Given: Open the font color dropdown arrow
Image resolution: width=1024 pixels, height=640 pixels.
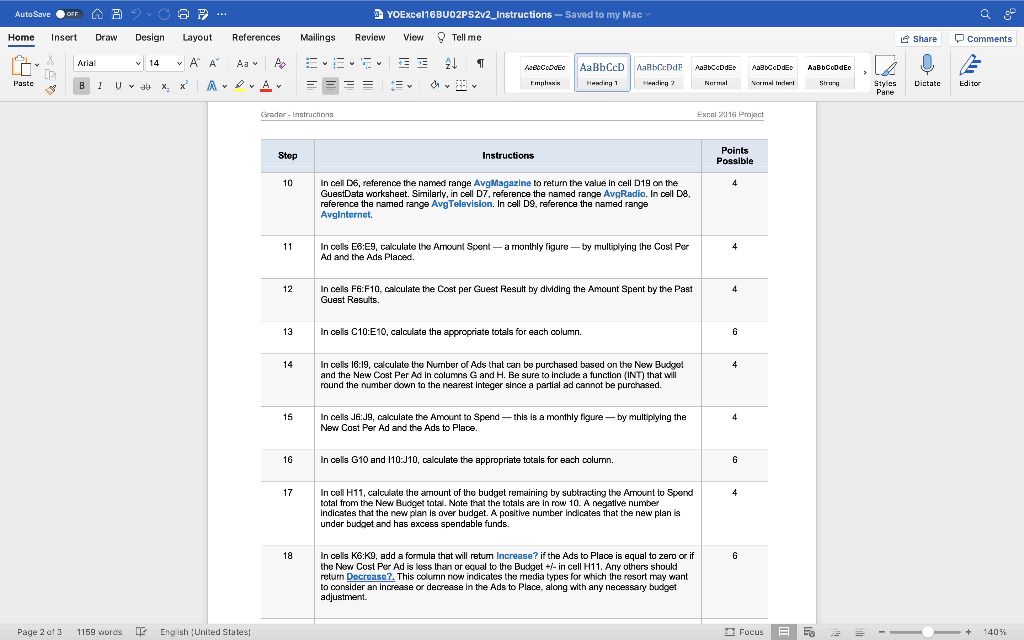Looking at the screenshot, I should [279, 86].
